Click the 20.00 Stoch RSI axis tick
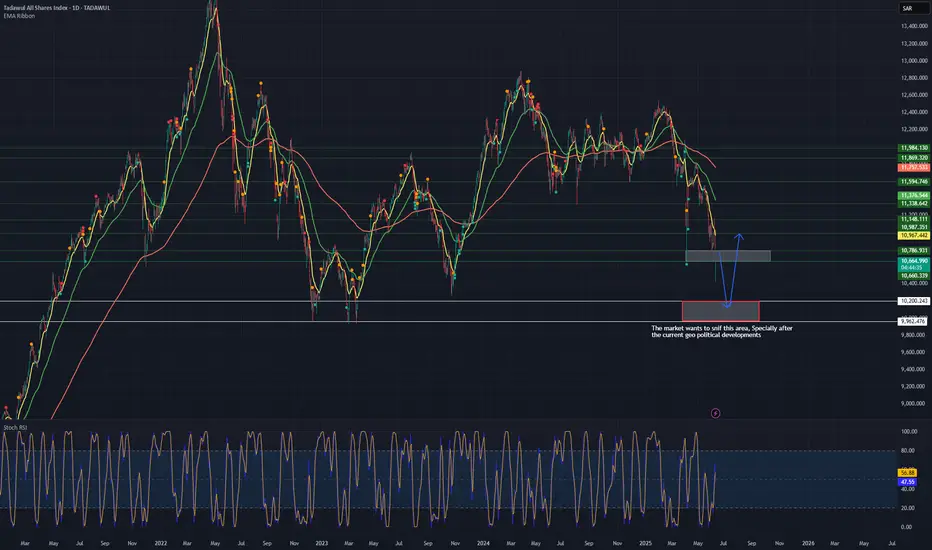This screenshot has height=550, width=932. [908, 508]
